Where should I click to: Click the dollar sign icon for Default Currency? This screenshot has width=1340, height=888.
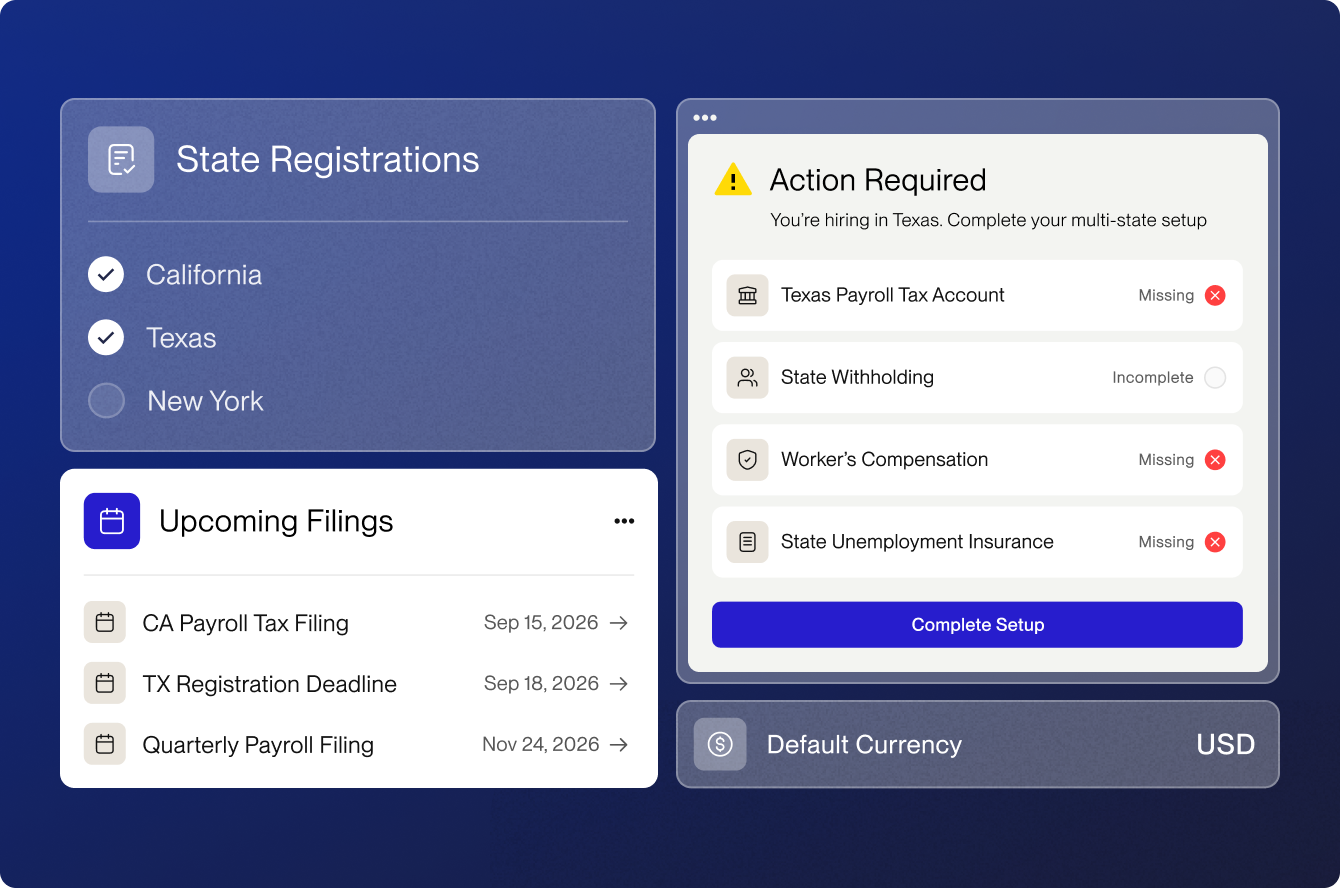[x=720, y=744]
